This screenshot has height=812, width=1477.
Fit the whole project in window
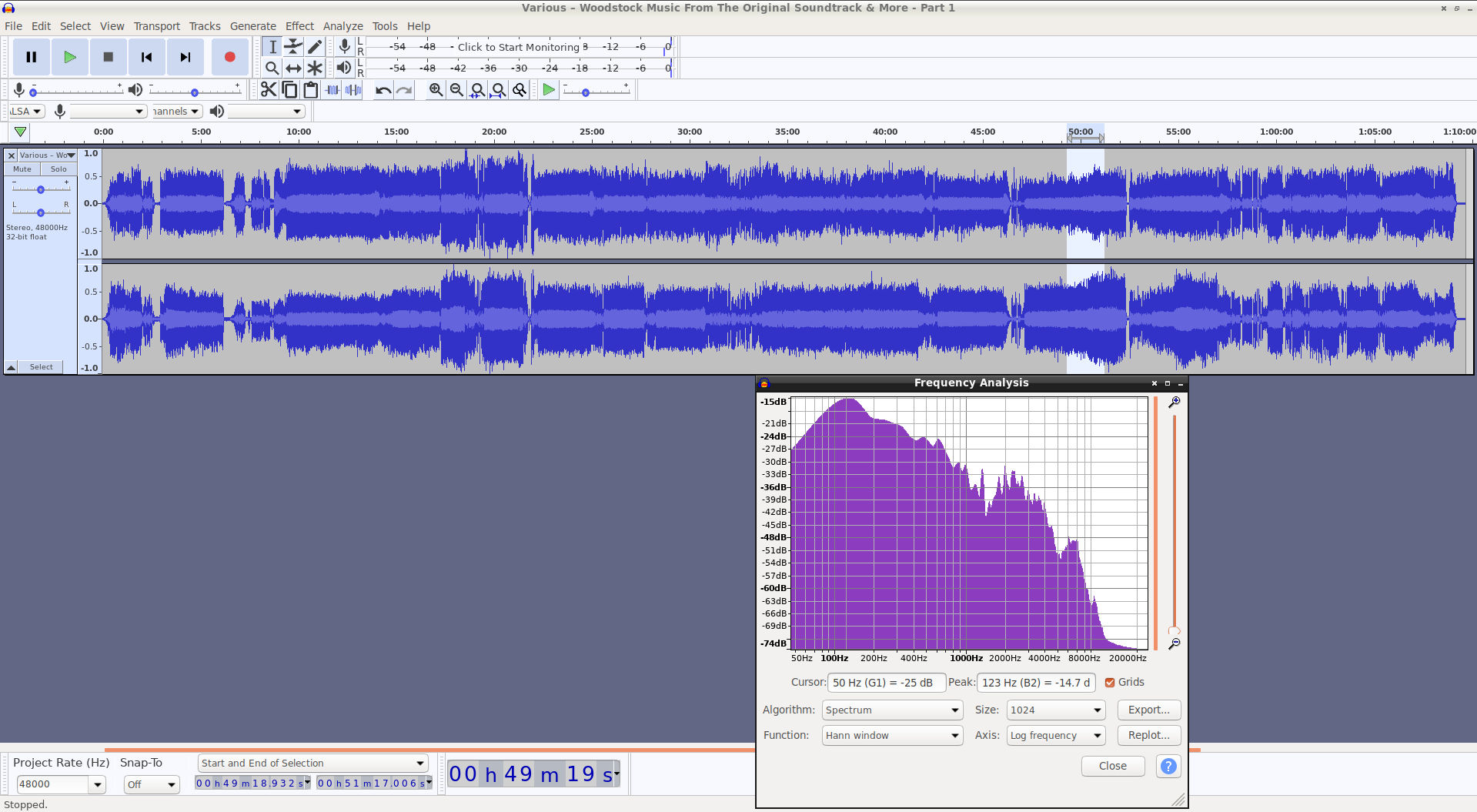tap(499, 90)
